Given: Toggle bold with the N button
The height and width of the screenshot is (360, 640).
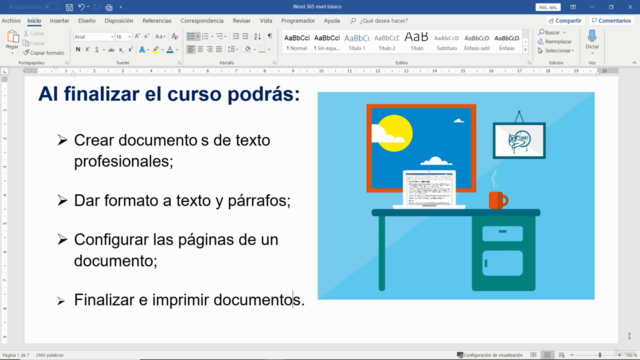Looking at the screenshot, I should pyautogui.click(x=78, y=50).
